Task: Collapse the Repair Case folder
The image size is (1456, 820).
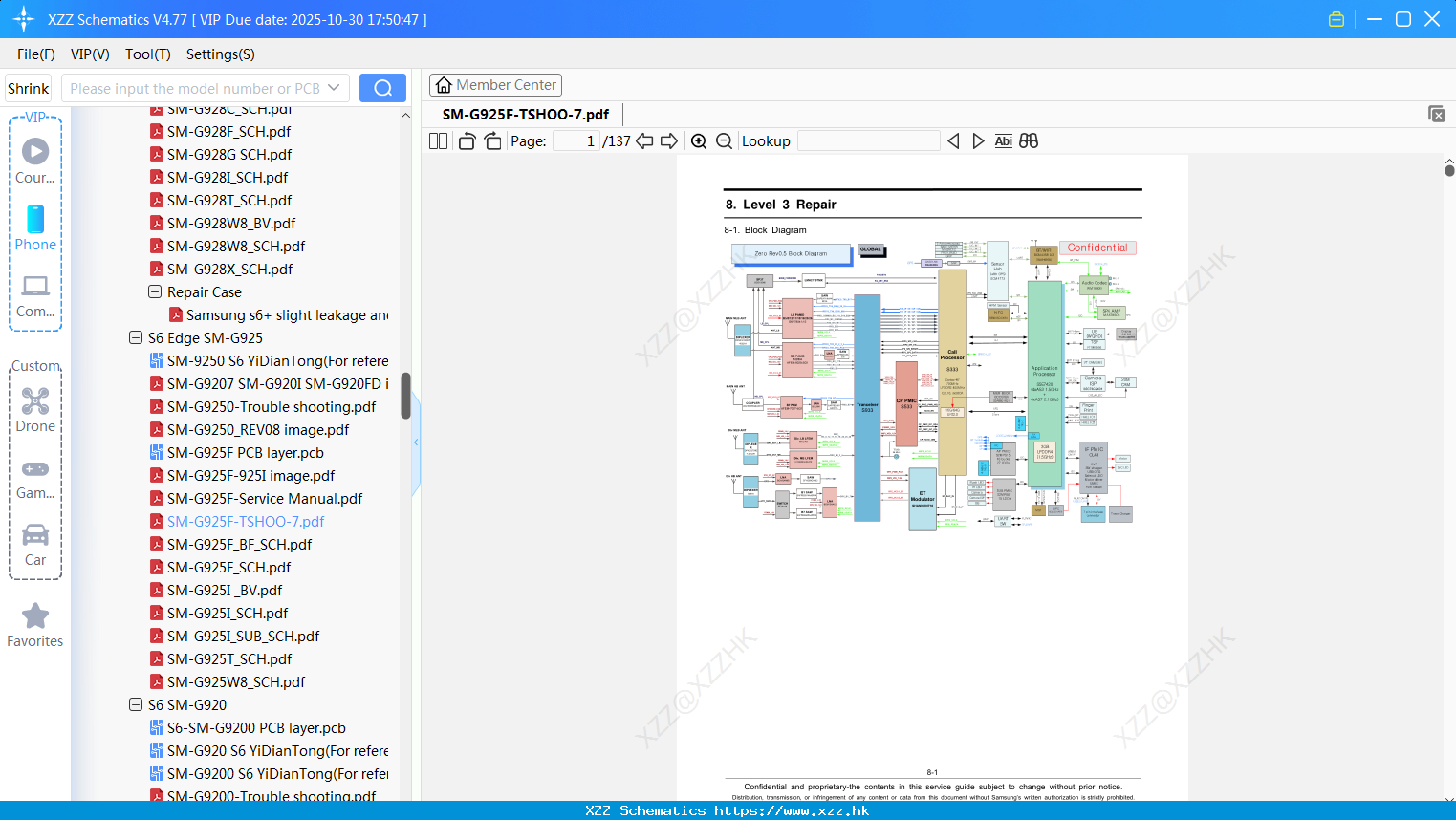Action: coord(155,291)
